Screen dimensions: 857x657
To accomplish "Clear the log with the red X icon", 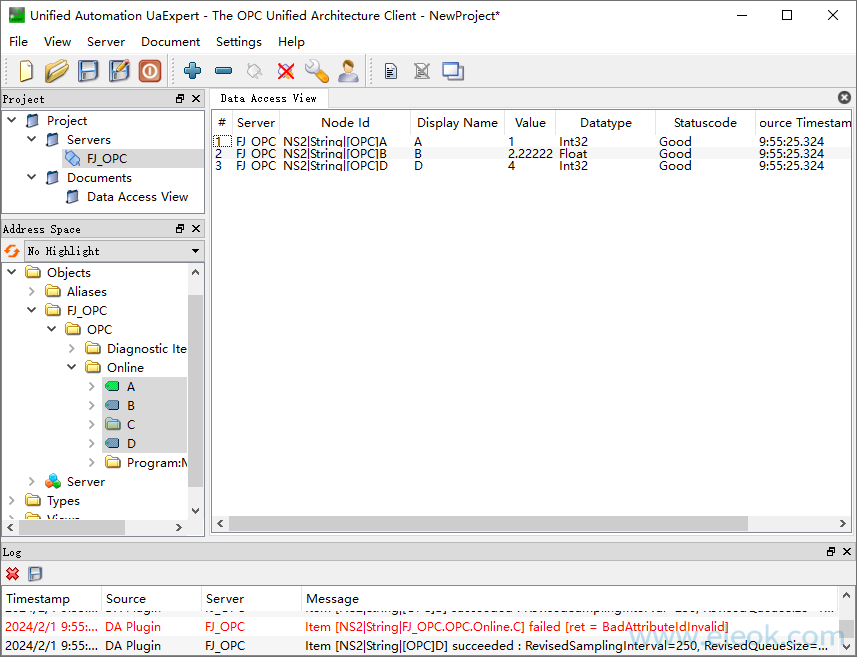I will tap(12, 573).
